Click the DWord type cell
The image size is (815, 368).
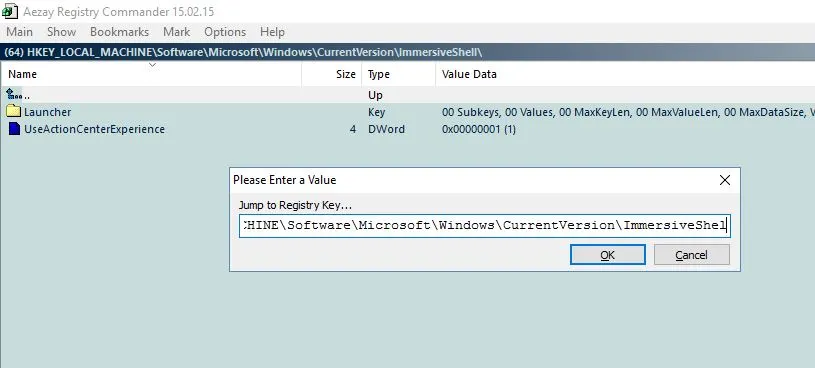click(x=386, y=129)
